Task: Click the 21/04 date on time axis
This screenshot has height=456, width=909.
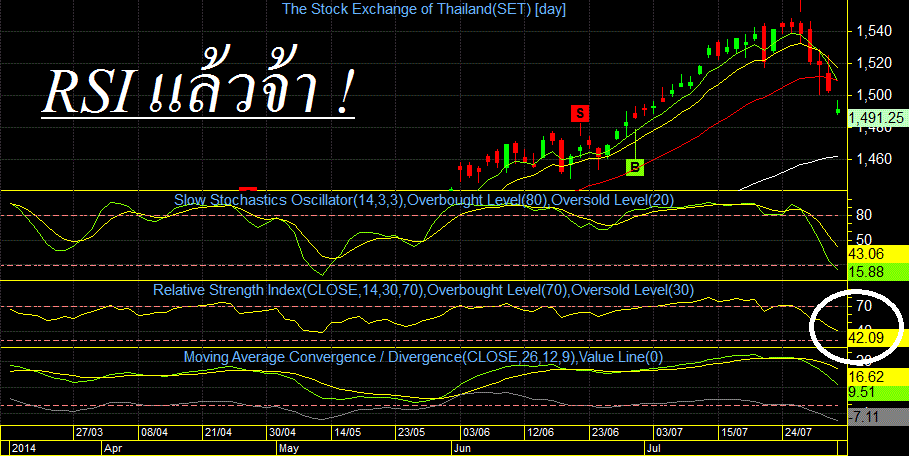Action: (218, 432)
